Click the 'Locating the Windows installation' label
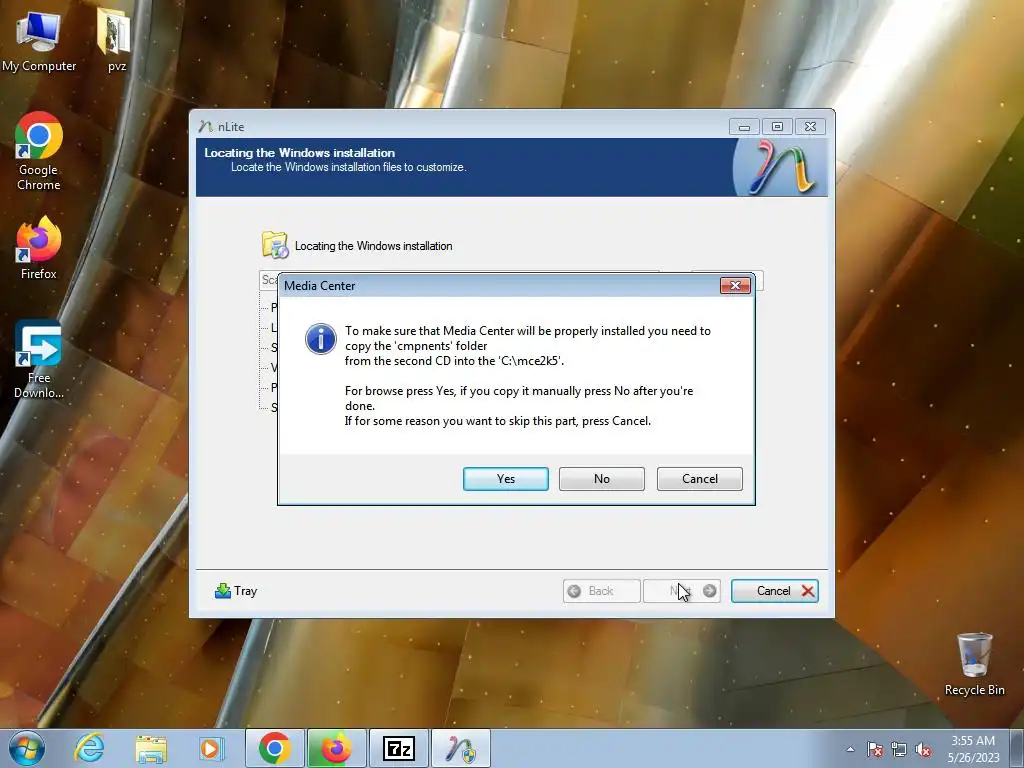 coord(374,246)
